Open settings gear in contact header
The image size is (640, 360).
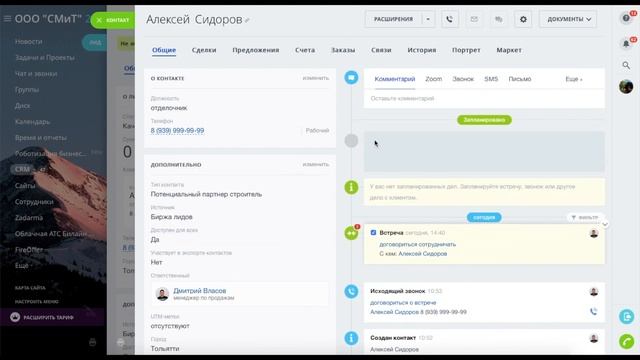[523, 19]
